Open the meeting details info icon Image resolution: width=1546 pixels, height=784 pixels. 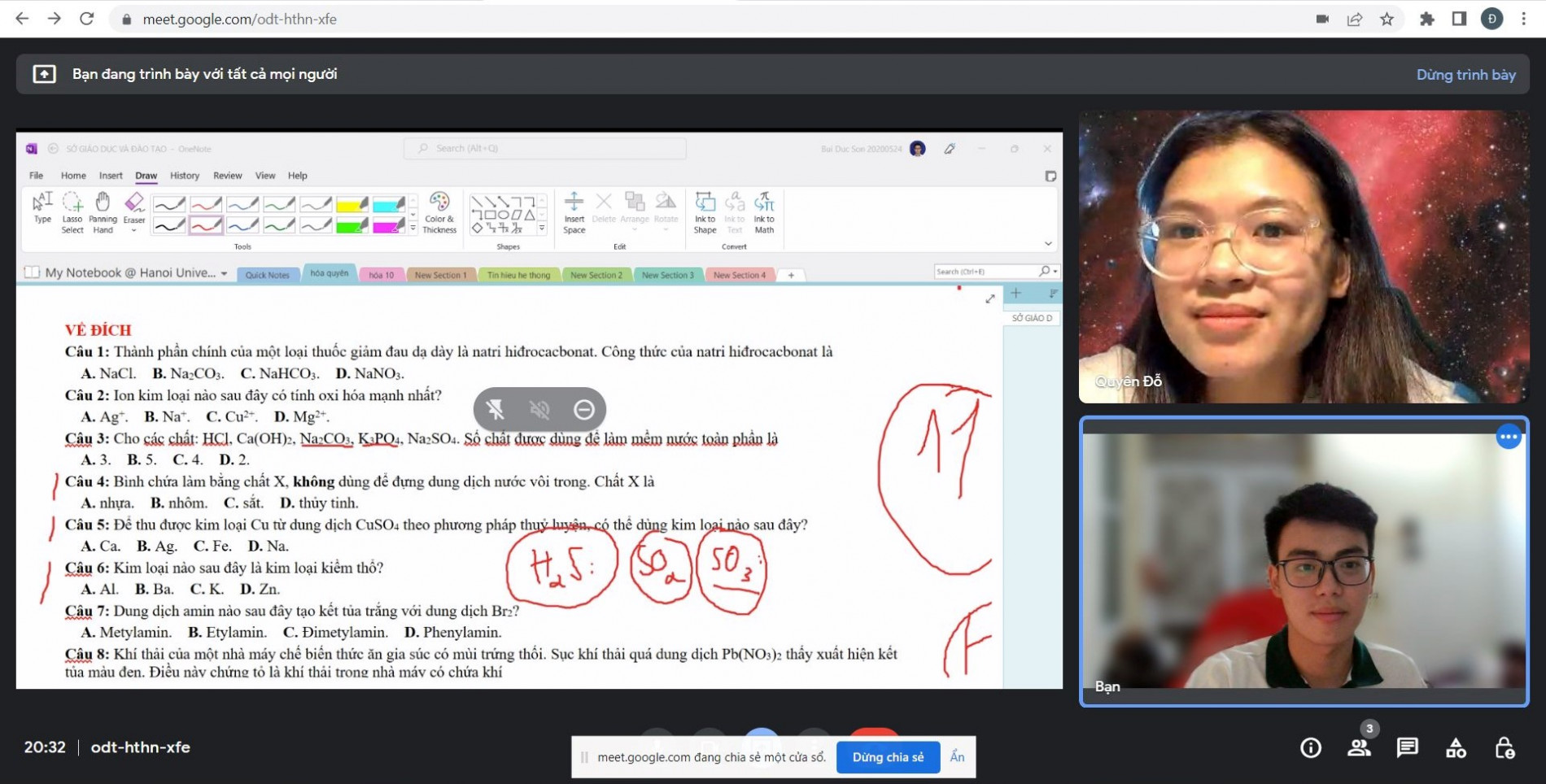point(1310,747)
